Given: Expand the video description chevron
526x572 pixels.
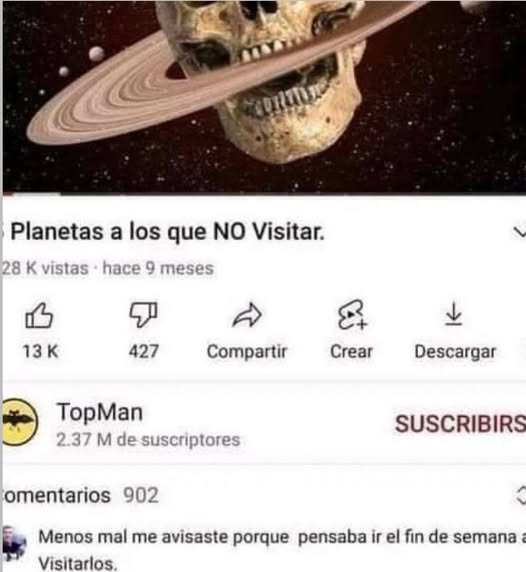Looking at the screenshot, I should pos(519,232).
